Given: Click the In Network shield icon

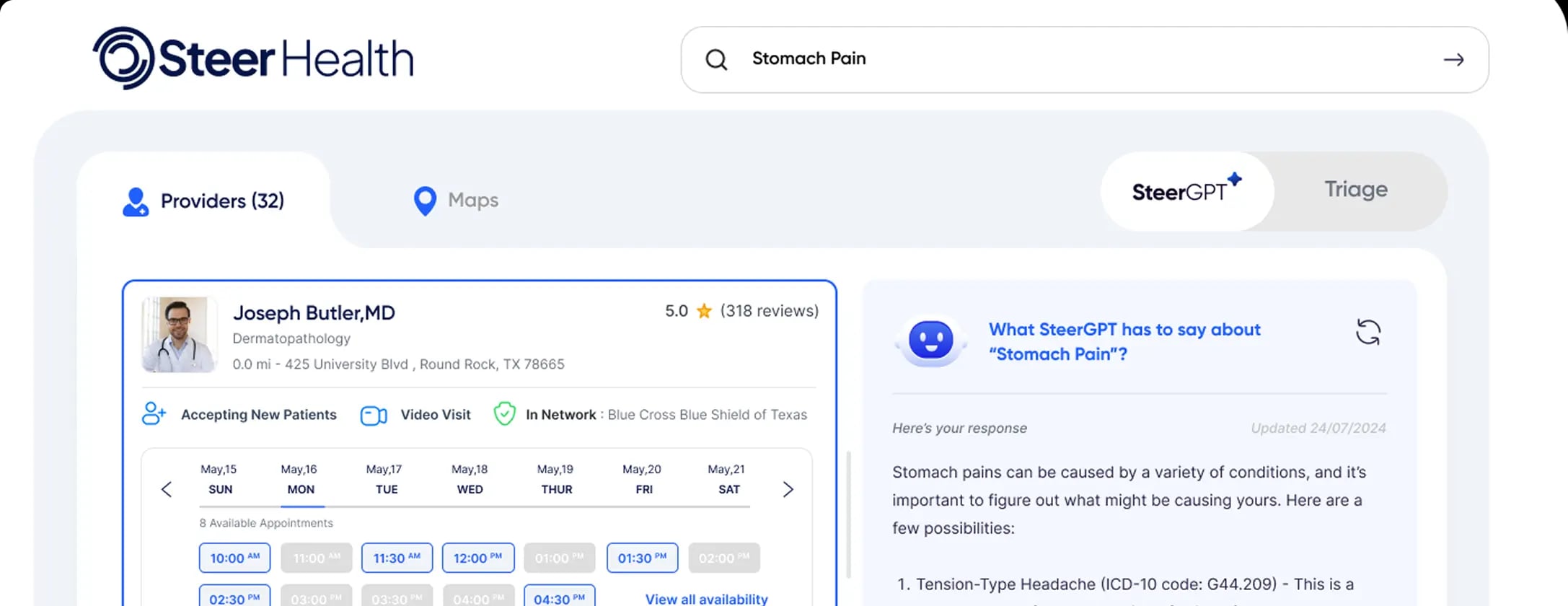Looking at the screenshot, I should pos(504,414).
